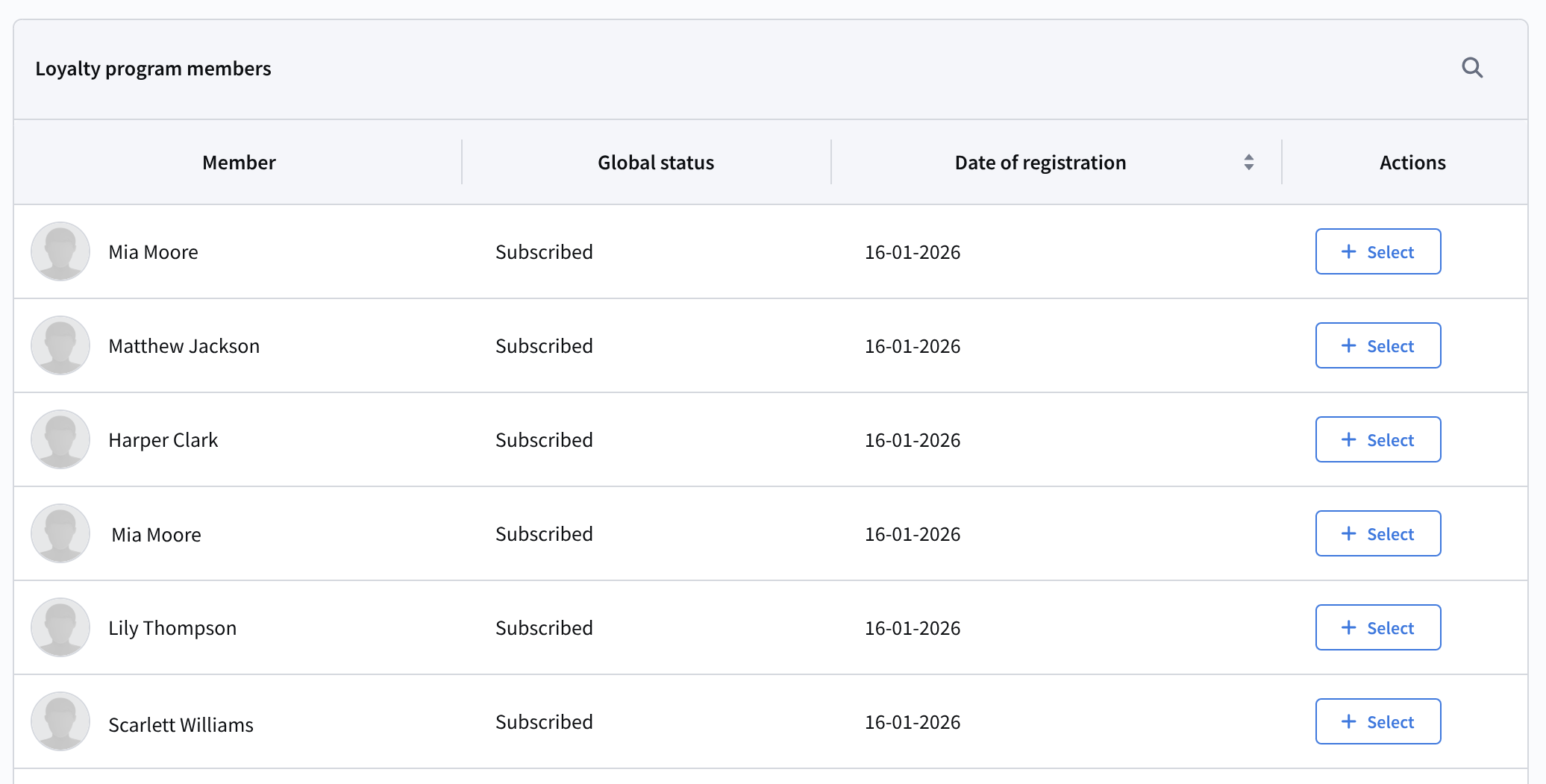1546x784 pixels.
Task: Click the Loyalty program members title
Action: (x=153, y=69)
